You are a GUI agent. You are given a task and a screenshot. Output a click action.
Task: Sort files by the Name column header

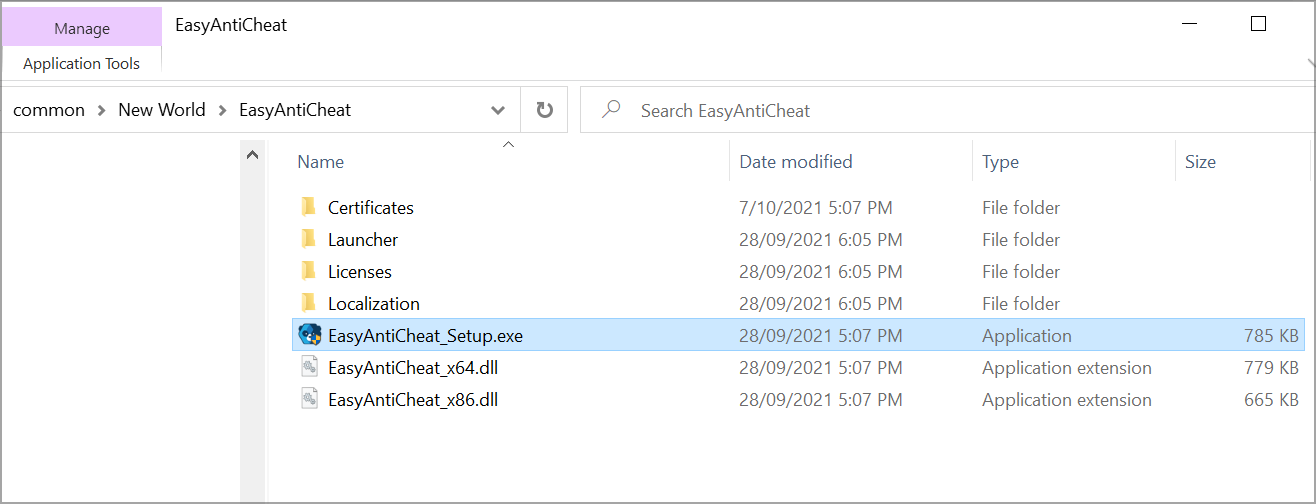(x=320, y=162)
